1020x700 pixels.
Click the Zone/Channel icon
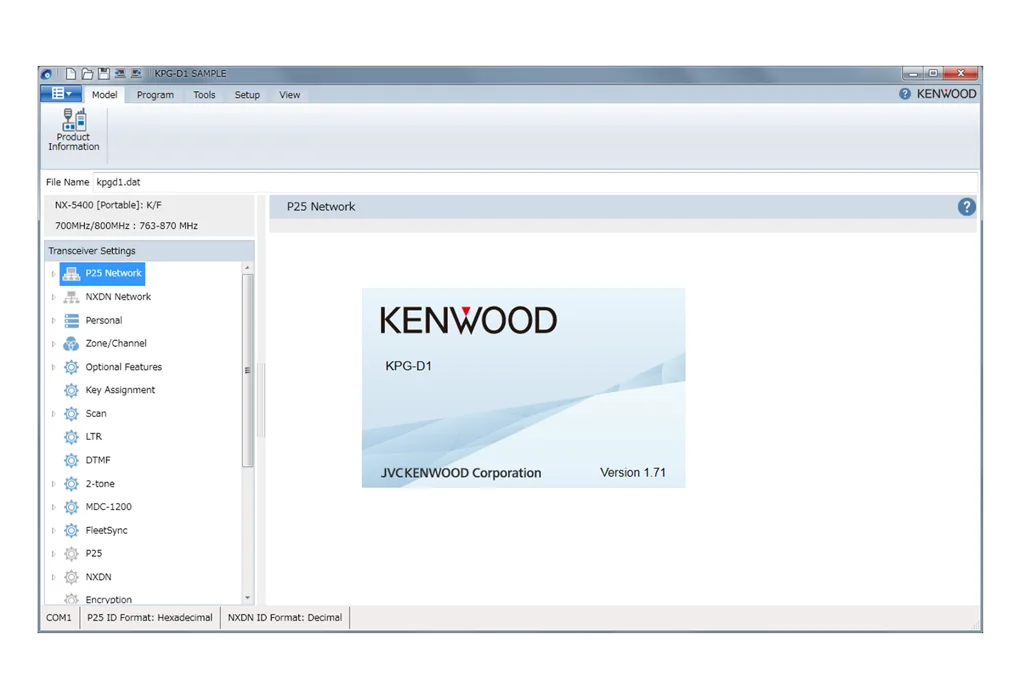tap(71, 343)
